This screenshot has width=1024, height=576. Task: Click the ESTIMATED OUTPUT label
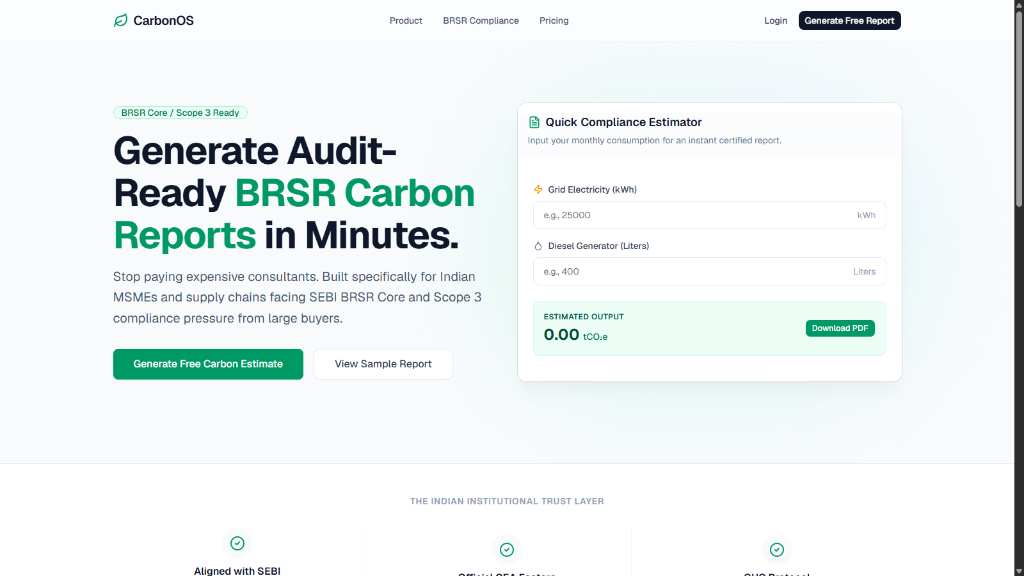point(583,317)
